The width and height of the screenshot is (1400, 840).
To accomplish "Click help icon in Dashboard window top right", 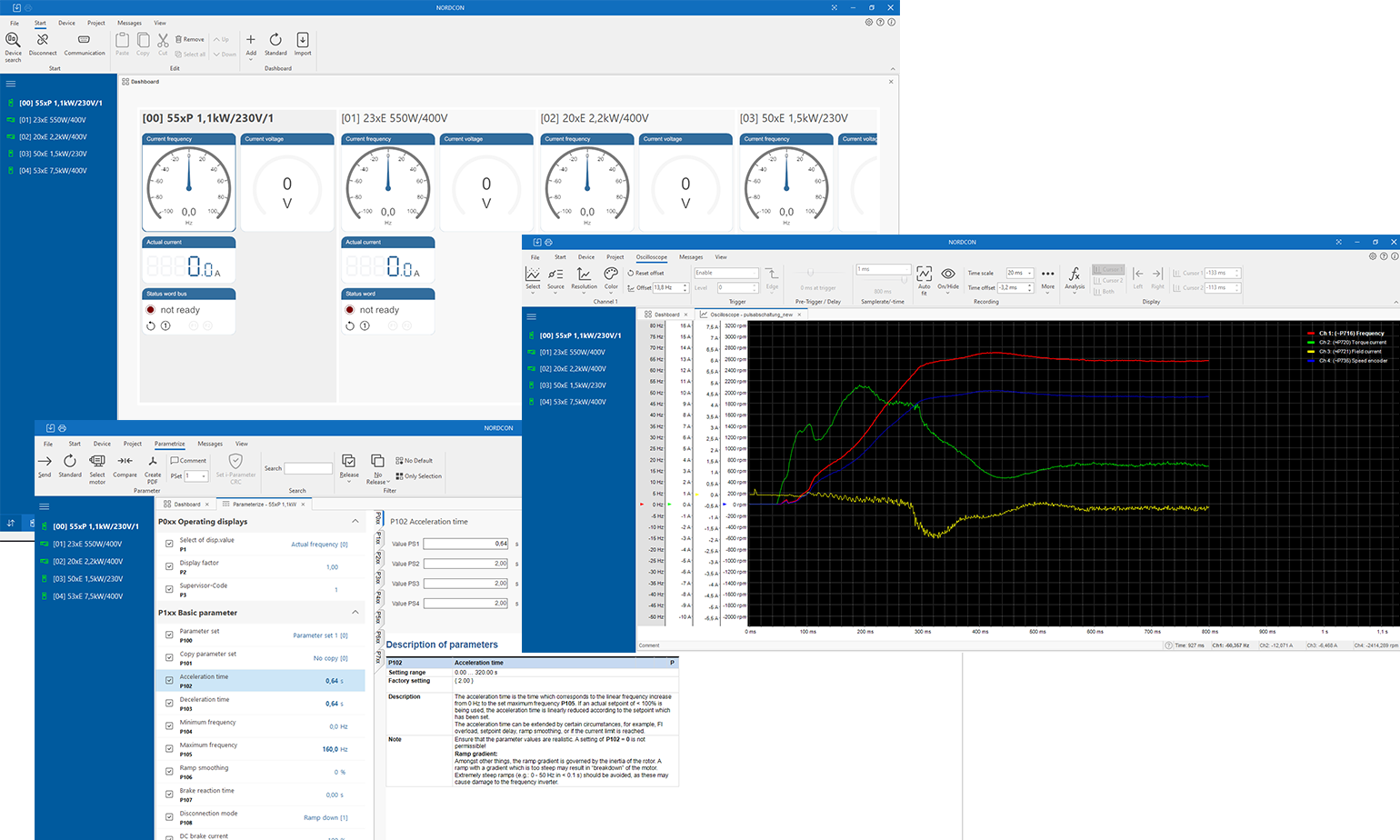I will (x=880, y=22).
